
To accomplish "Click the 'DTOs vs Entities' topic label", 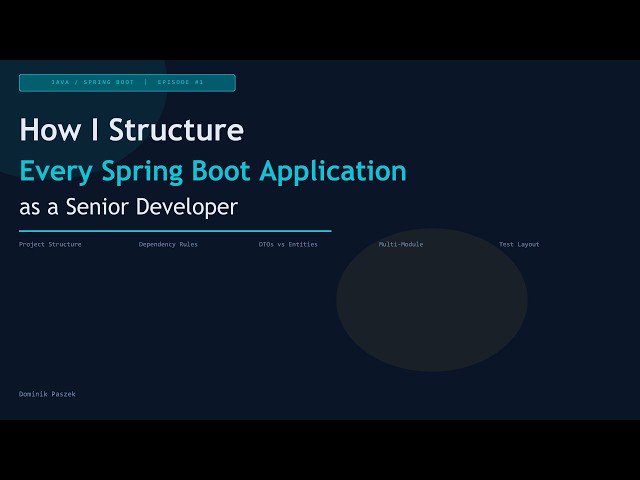I will click(288, 244).
